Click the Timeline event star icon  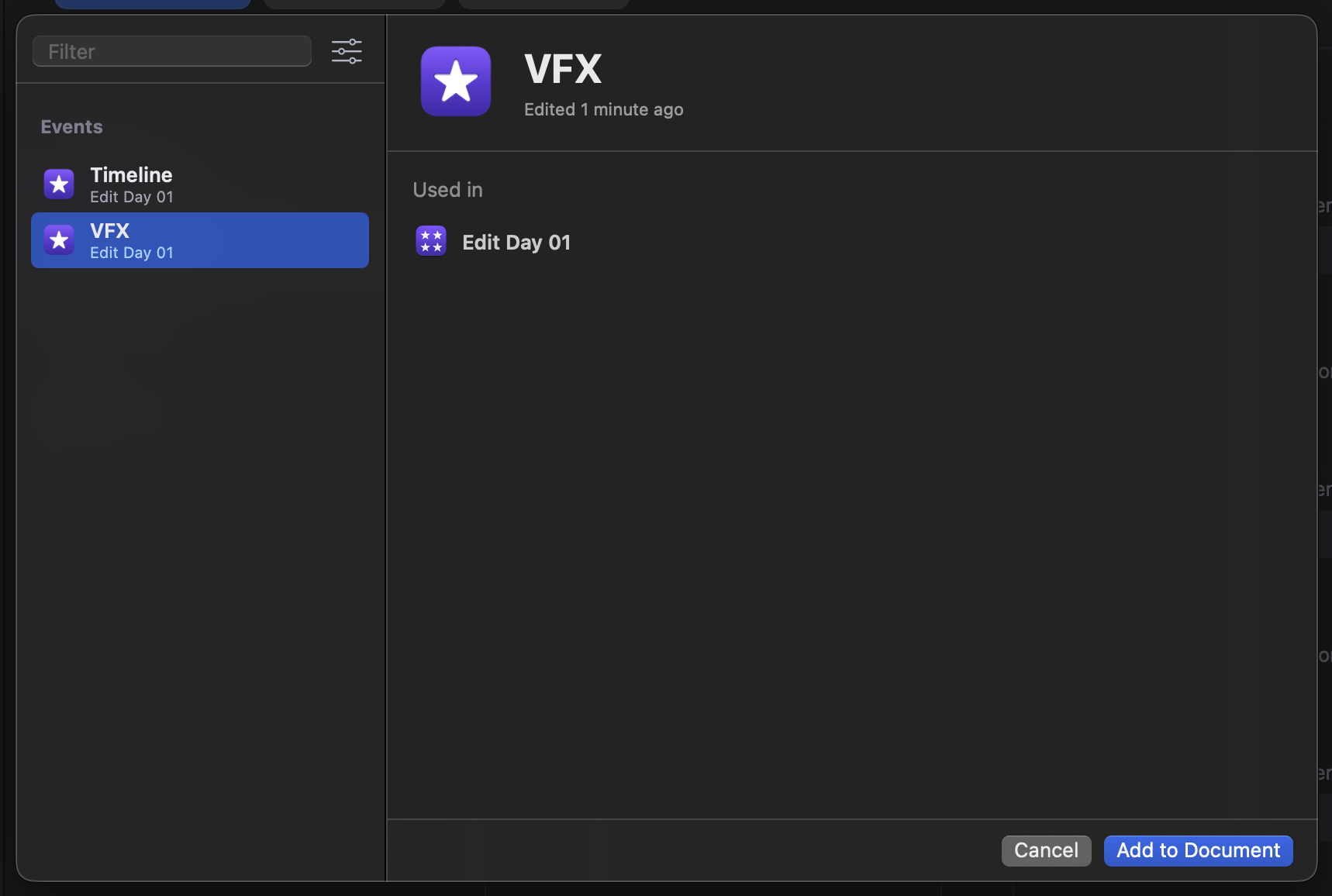(59, 184)
